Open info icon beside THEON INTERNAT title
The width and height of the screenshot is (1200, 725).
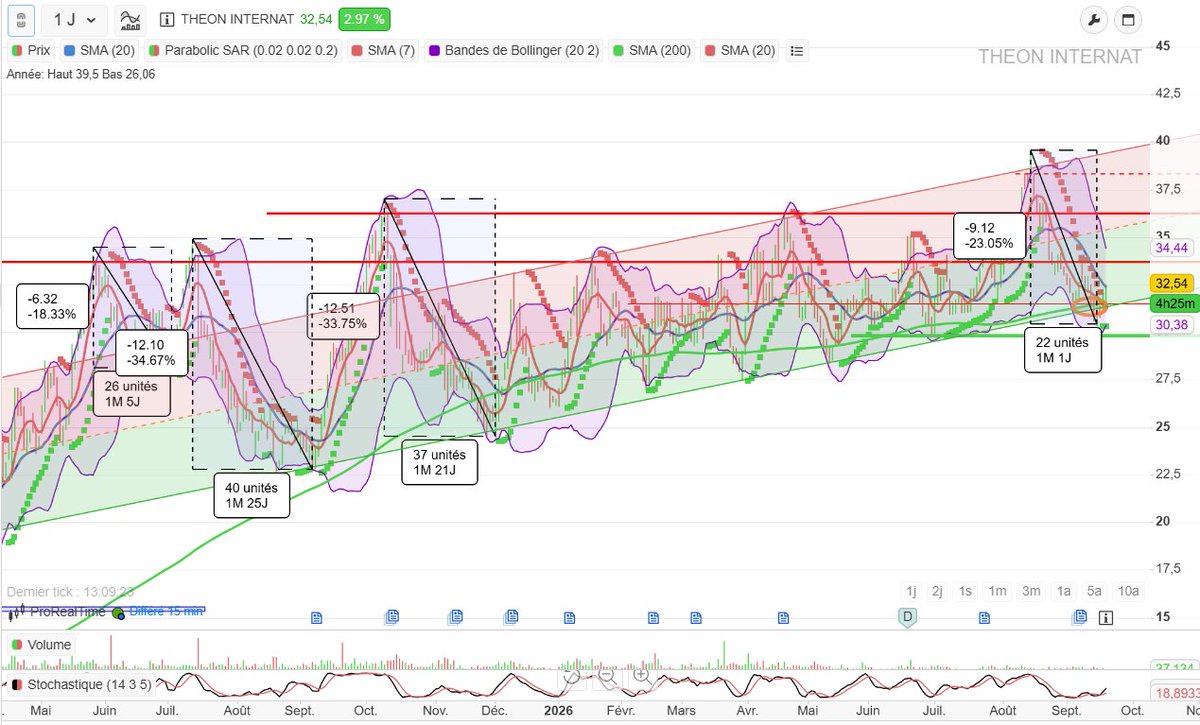pos(166,19)
